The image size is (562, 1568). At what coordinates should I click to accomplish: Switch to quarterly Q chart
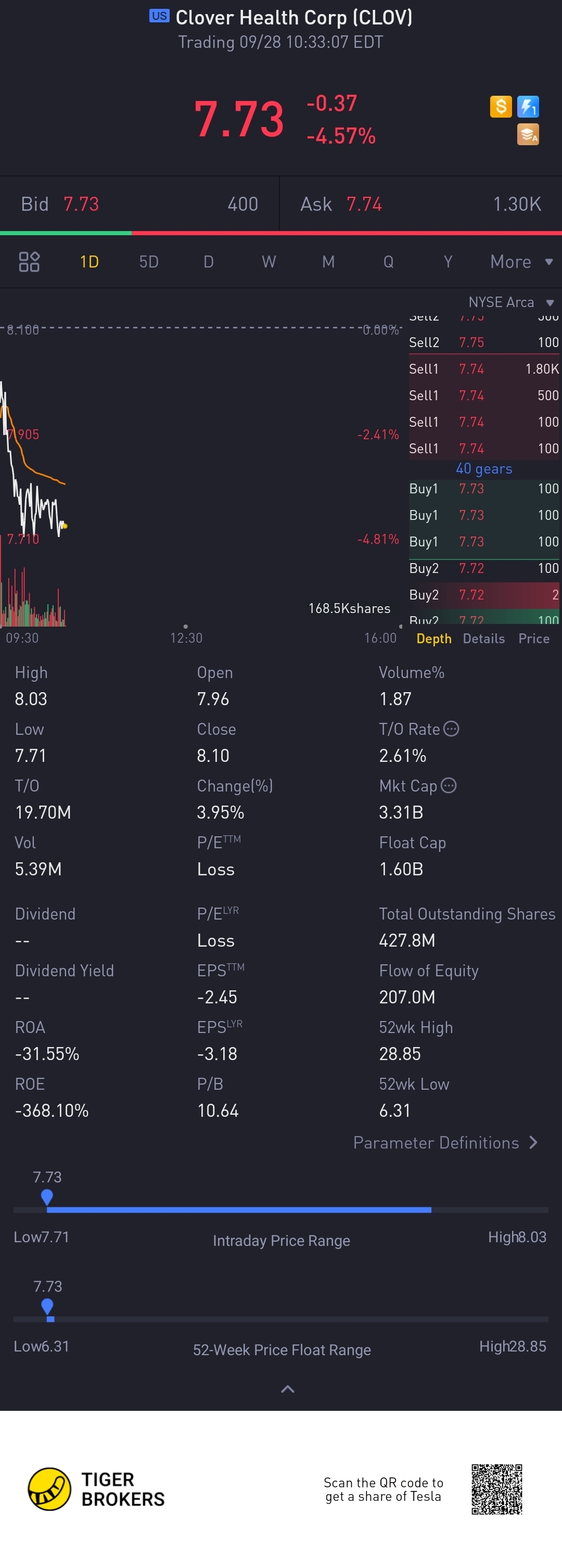[x=389, y=262]
